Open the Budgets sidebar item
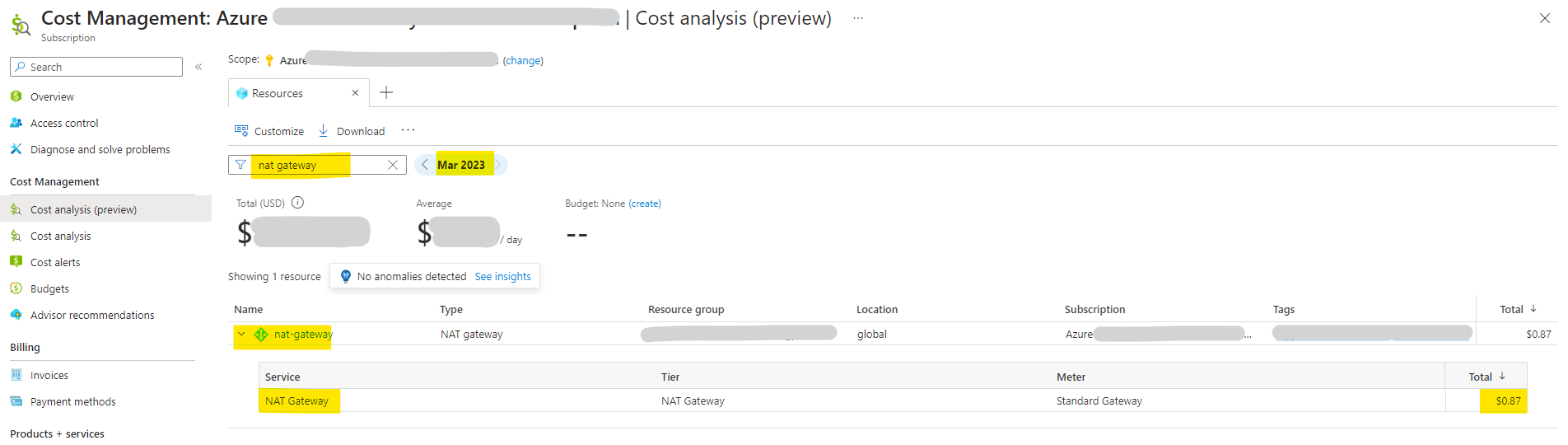Viewport: 1568px width, 445px height. pos(49,289)
